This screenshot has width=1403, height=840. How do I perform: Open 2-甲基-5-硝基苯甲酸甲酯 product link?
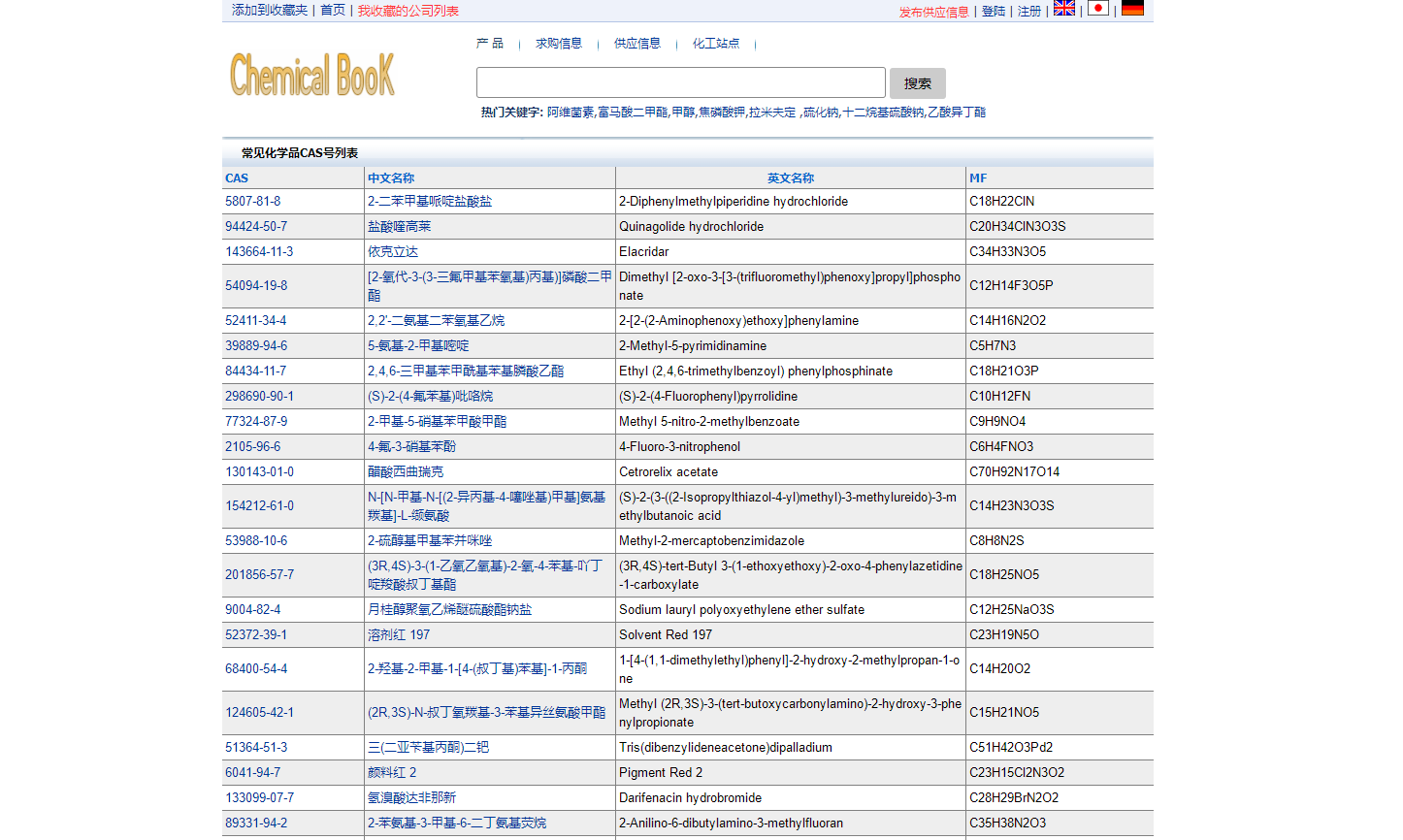coord(437,422)
